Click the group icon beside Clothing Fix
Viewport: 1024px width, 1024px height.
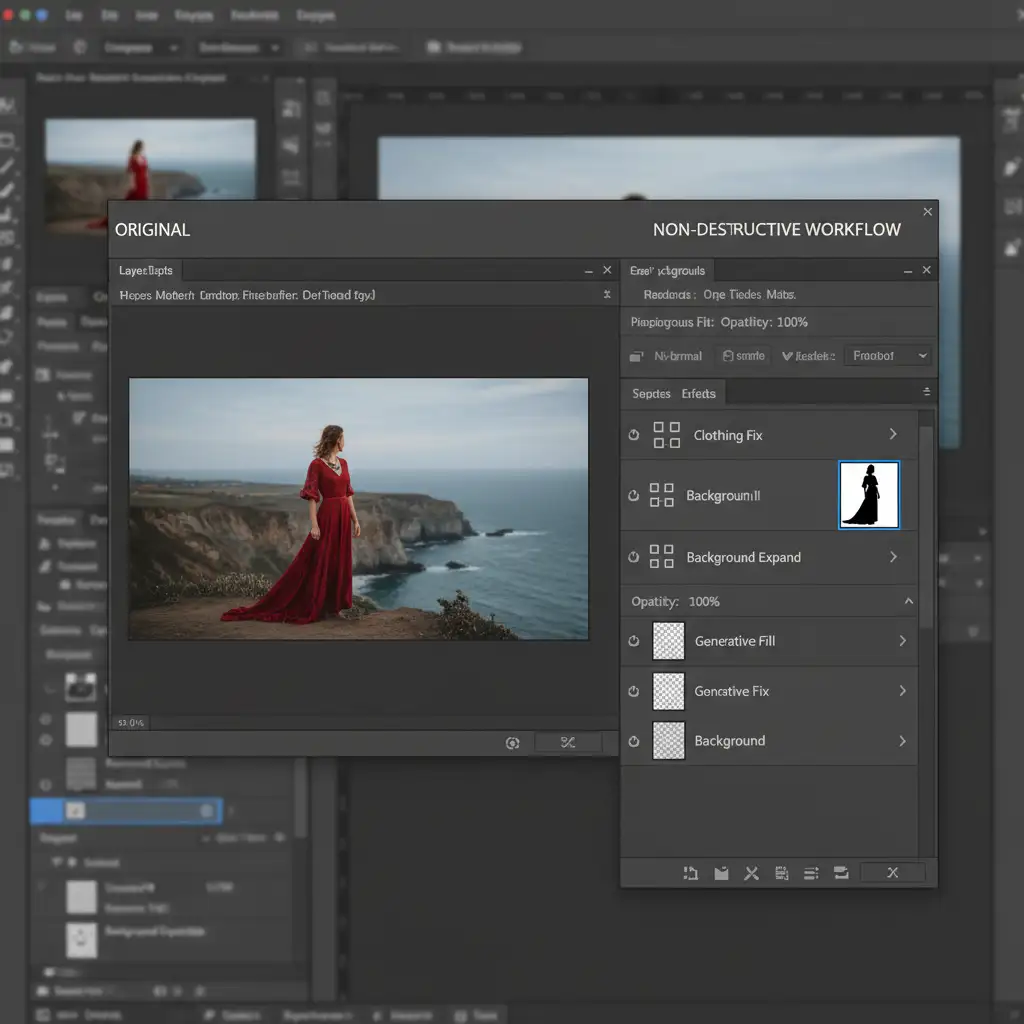666,435
